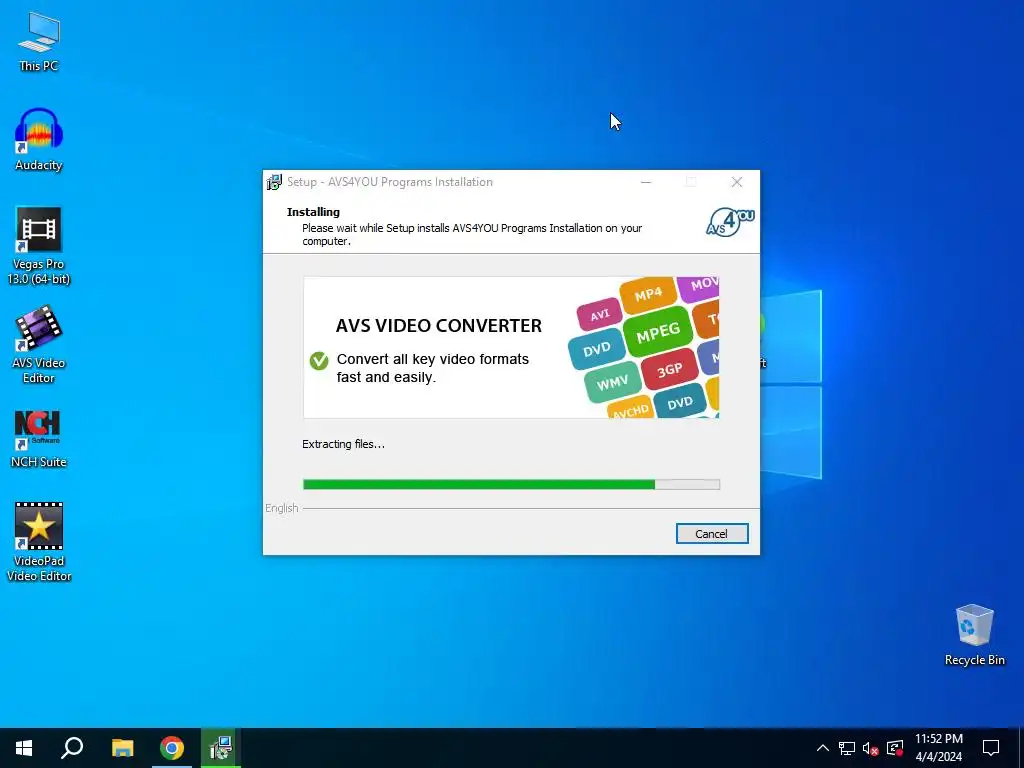Click the "Installing" heading text
Viewport: 1024px width, 768px height.
coord(313,212)
